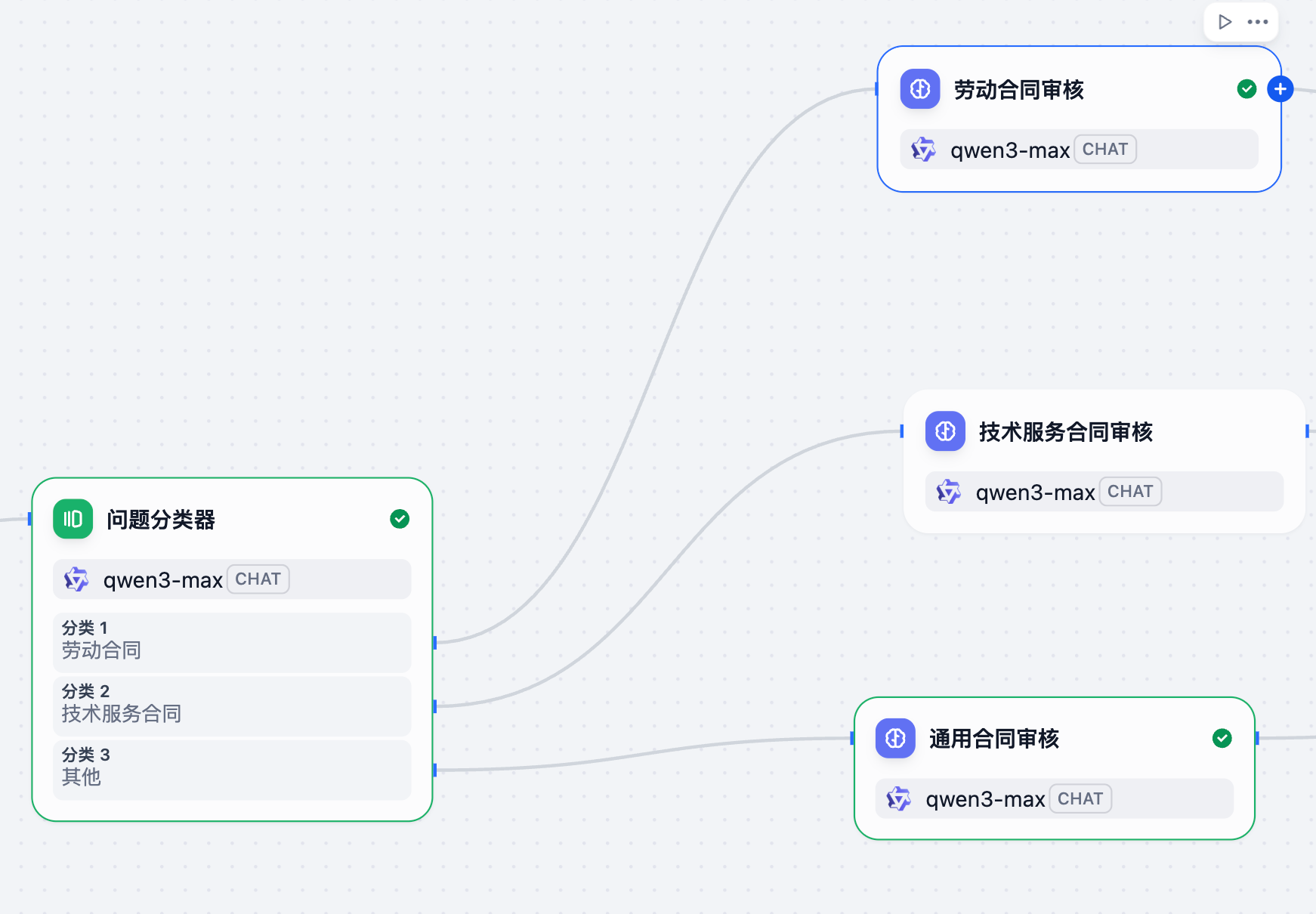Viewport: 1316px width, 914px height.
Task: Click the green 问题分类器 classifier icon
Action: point(73,519)
